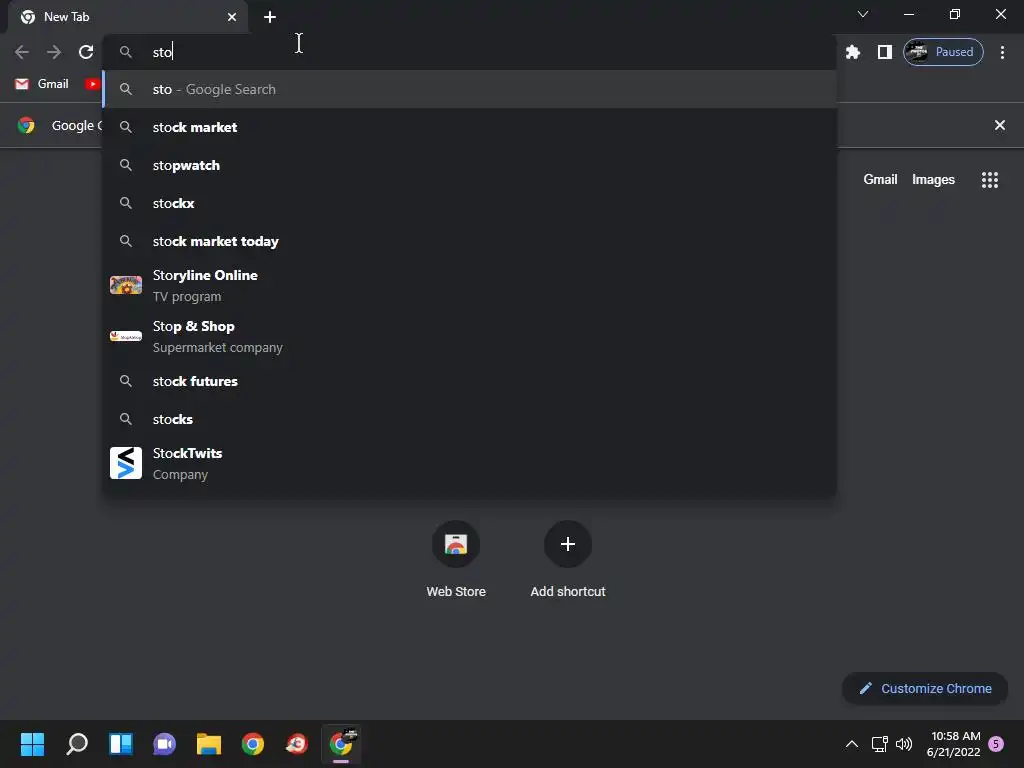Click the active Chrome profile taskbar icon

341,744
